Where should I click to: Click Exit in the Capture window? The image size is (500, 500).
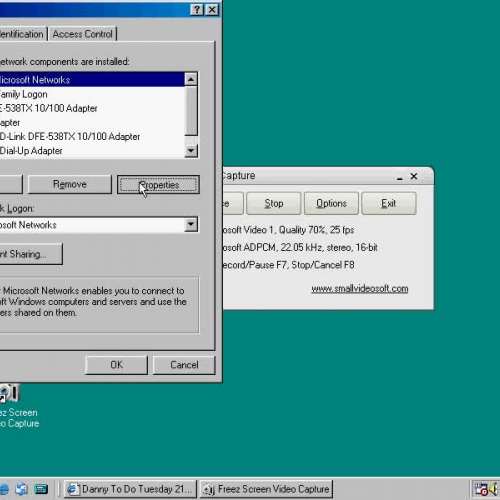coord(389,203)
